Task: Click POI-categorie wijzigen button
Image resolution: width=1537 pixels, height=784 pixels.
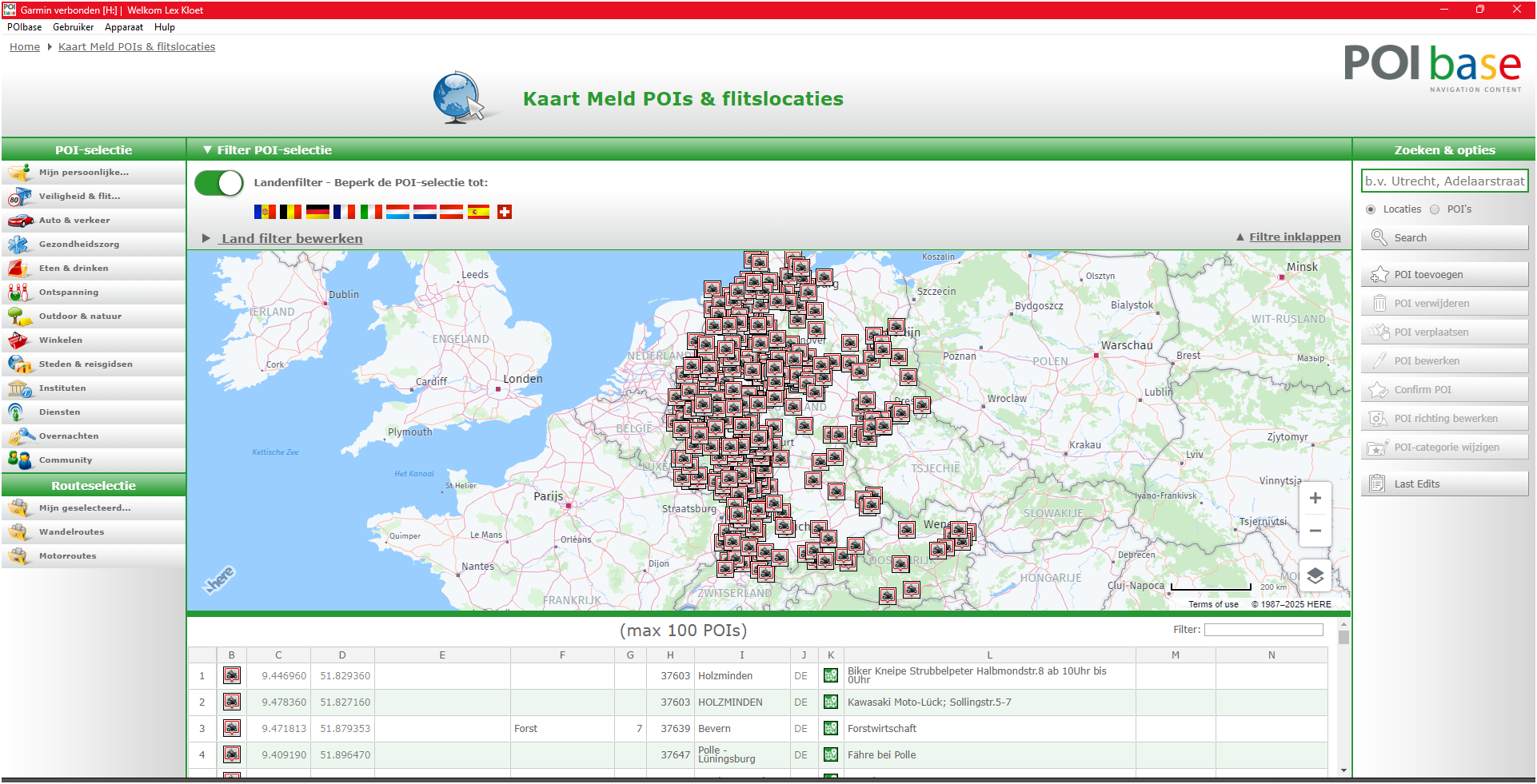Action: [x=1444, y=448]
